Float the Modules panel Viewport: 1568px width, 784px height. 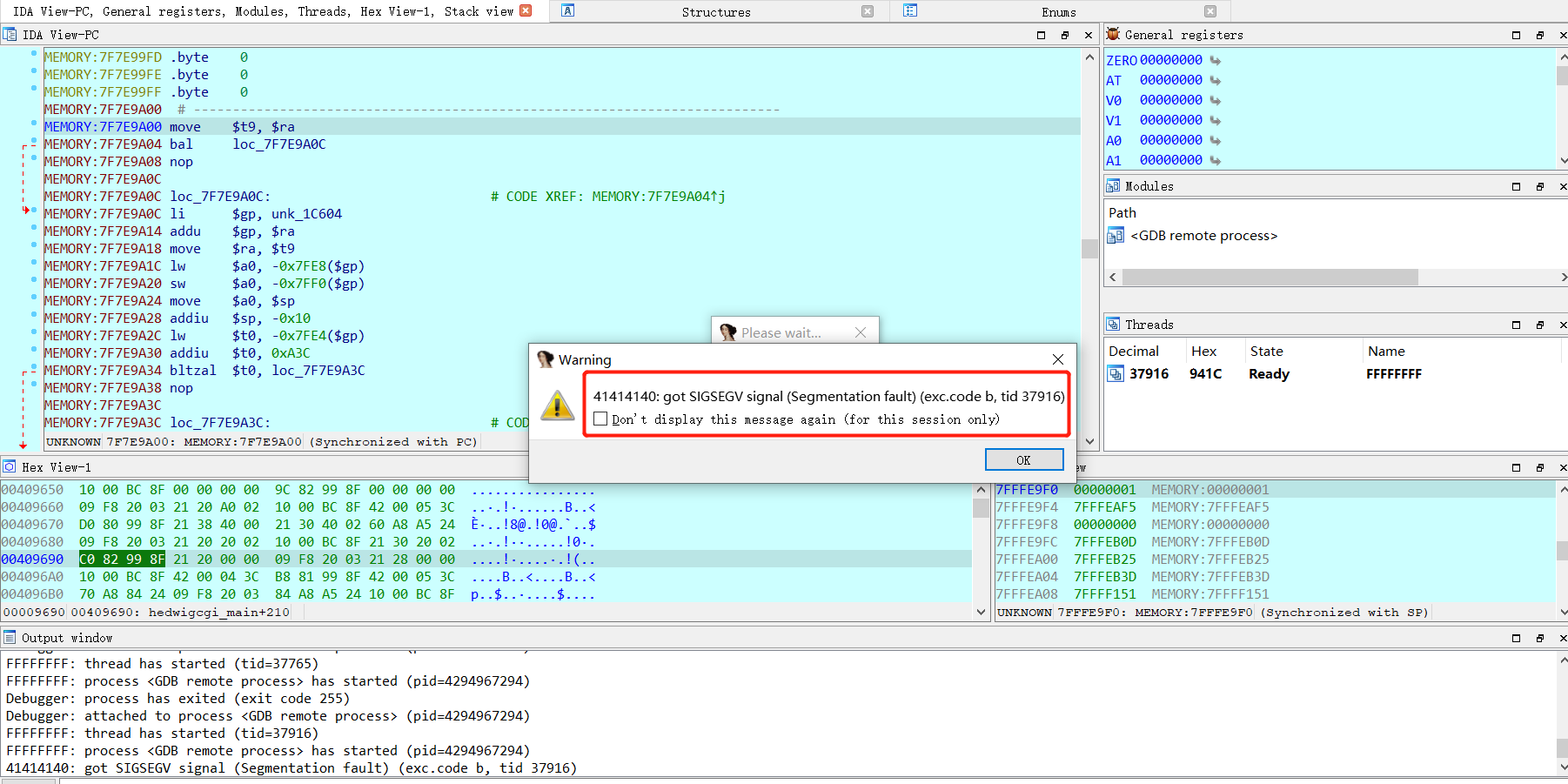(x=1540, y=187)
